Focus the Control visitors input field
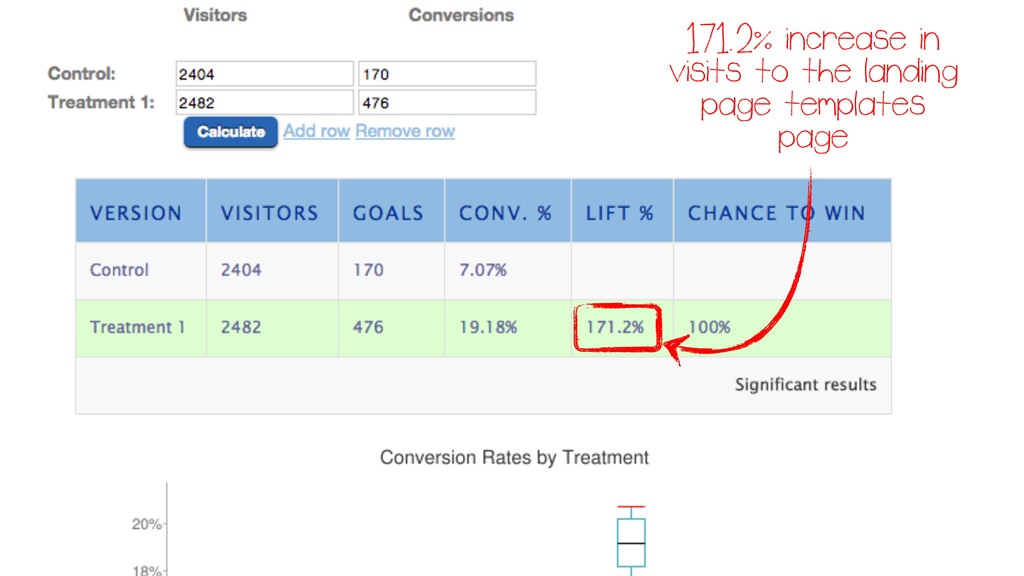 (264, 74)
